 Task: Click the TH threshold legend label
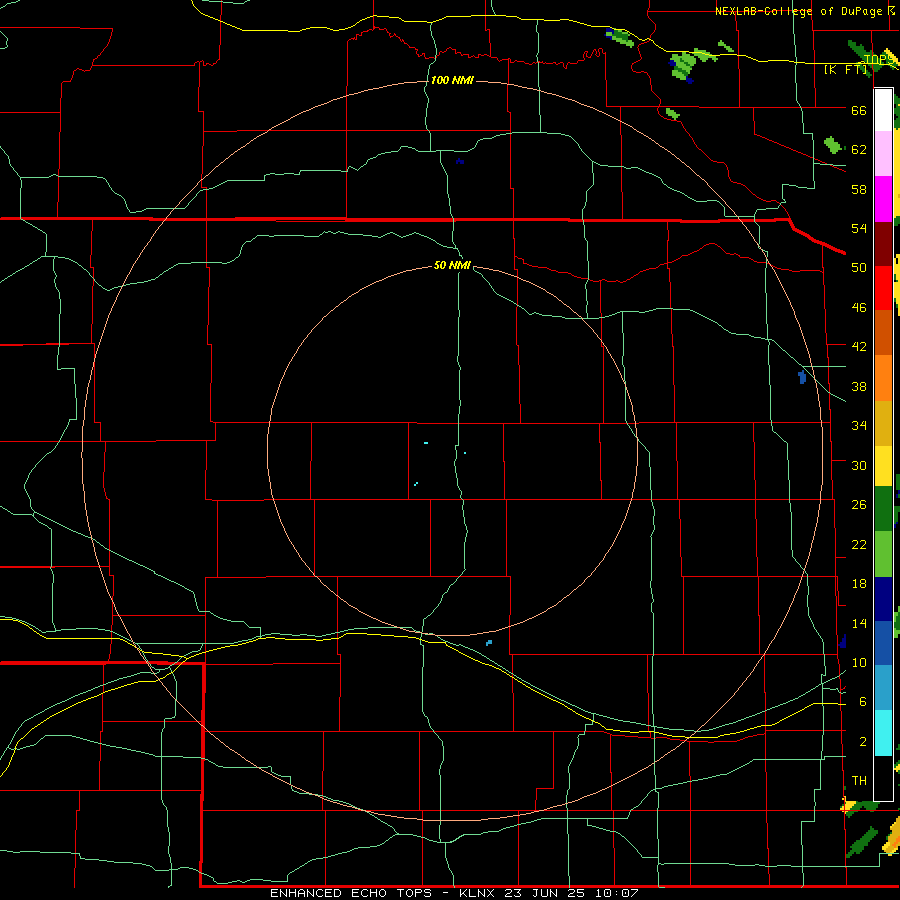(x=859, y=781)
